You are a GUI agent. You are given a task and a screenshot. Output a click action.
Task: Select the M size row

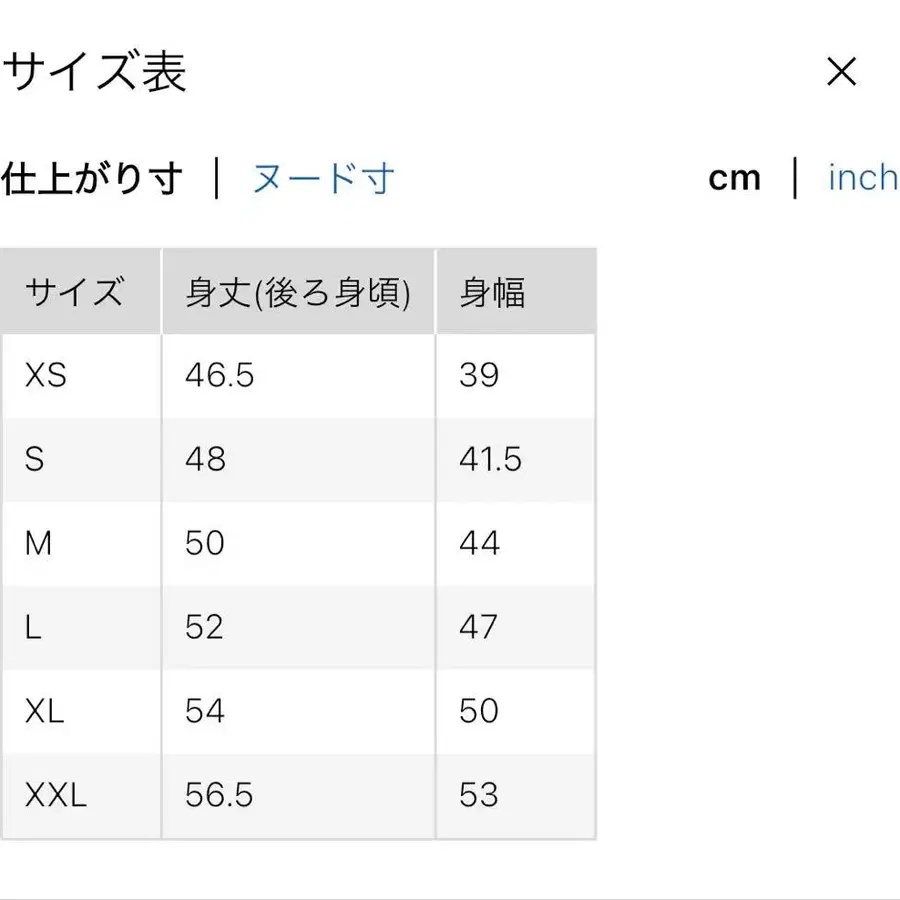coord(40,544)
